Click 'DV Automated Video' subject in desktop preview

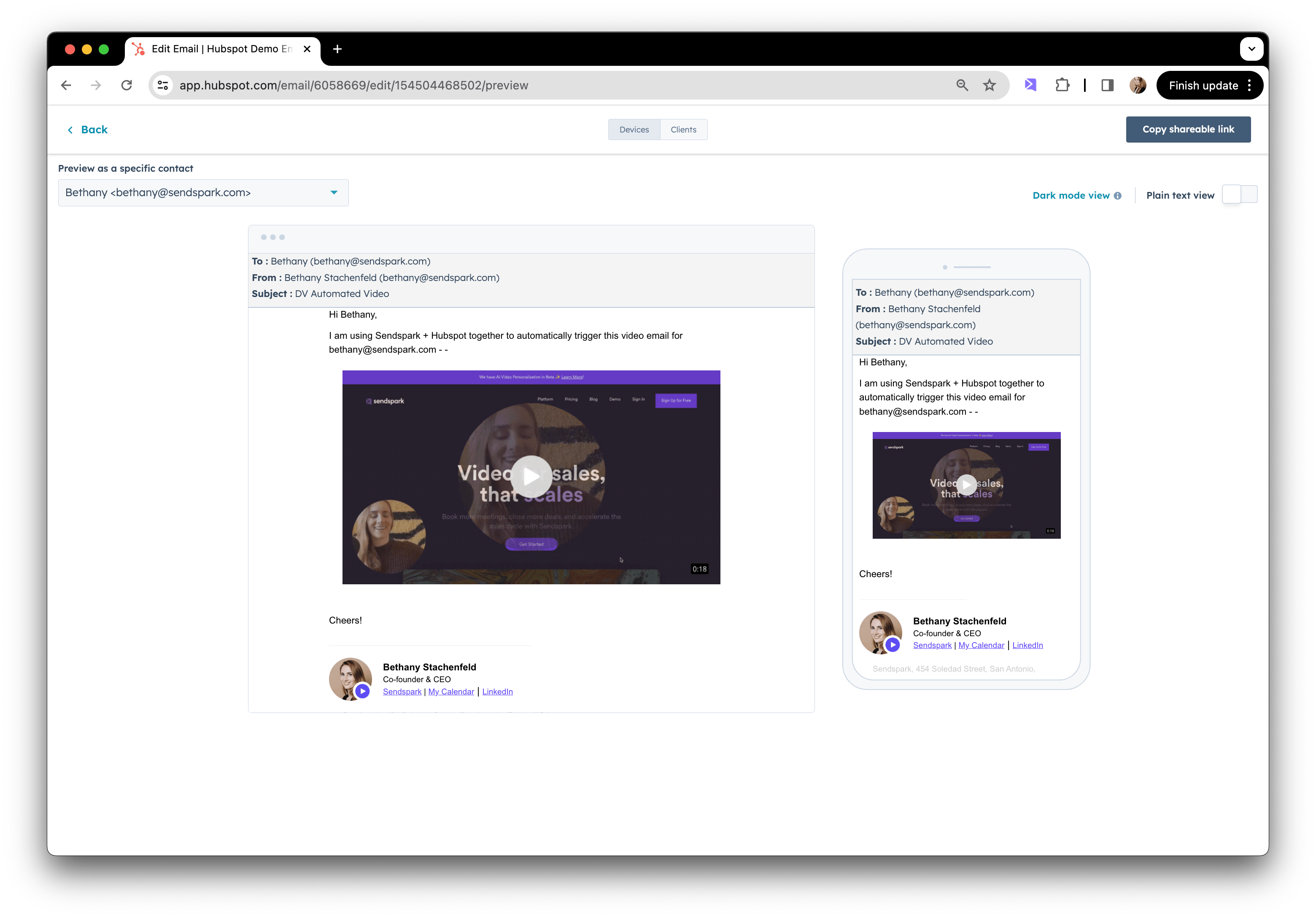pyautogui.click(x=342, y=294)
